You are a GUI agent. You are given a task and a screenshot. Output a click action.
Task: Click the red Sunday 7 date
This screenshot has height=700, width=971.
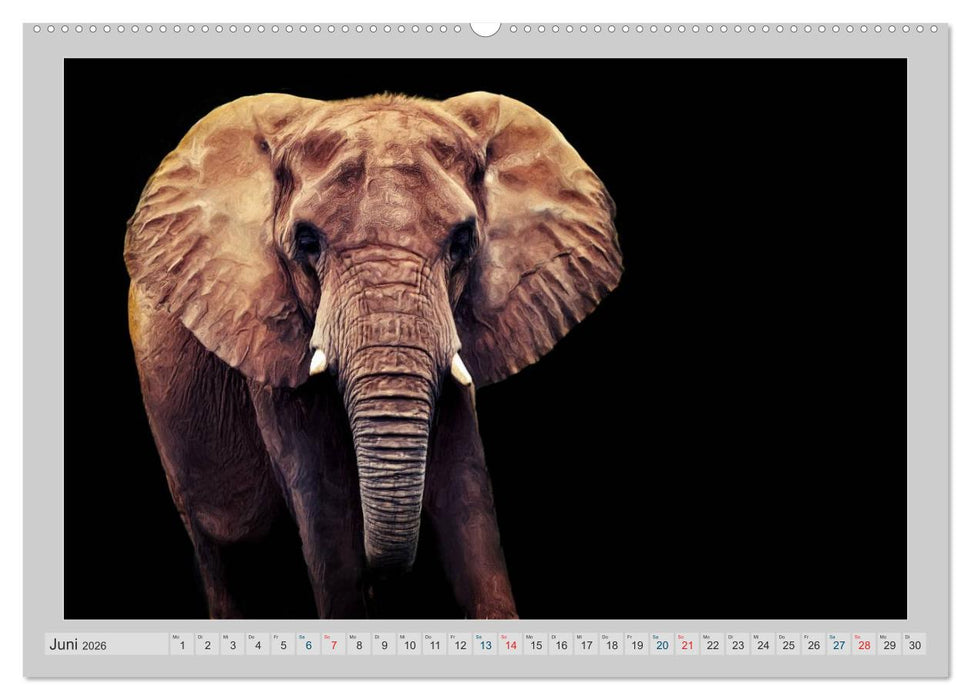point(333,645)
